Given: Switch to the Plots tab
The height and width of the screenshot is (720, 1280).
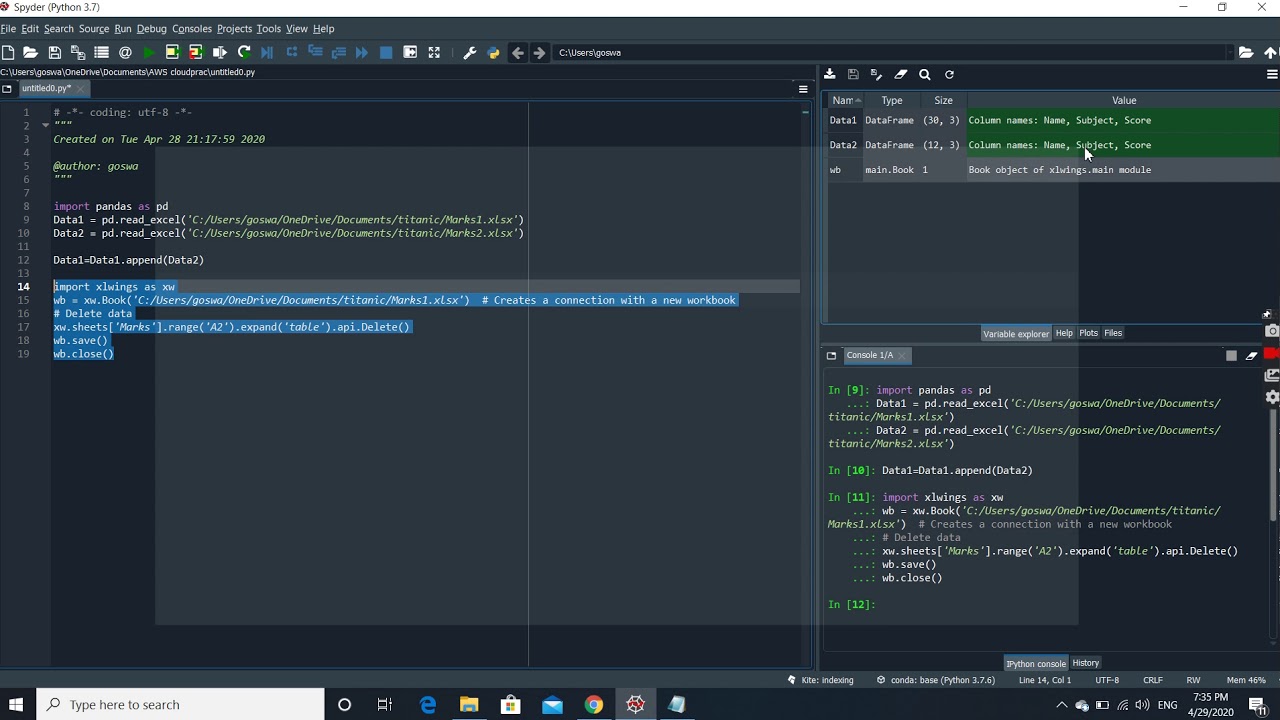Looking at the screenshot, I should [1088, 333].
